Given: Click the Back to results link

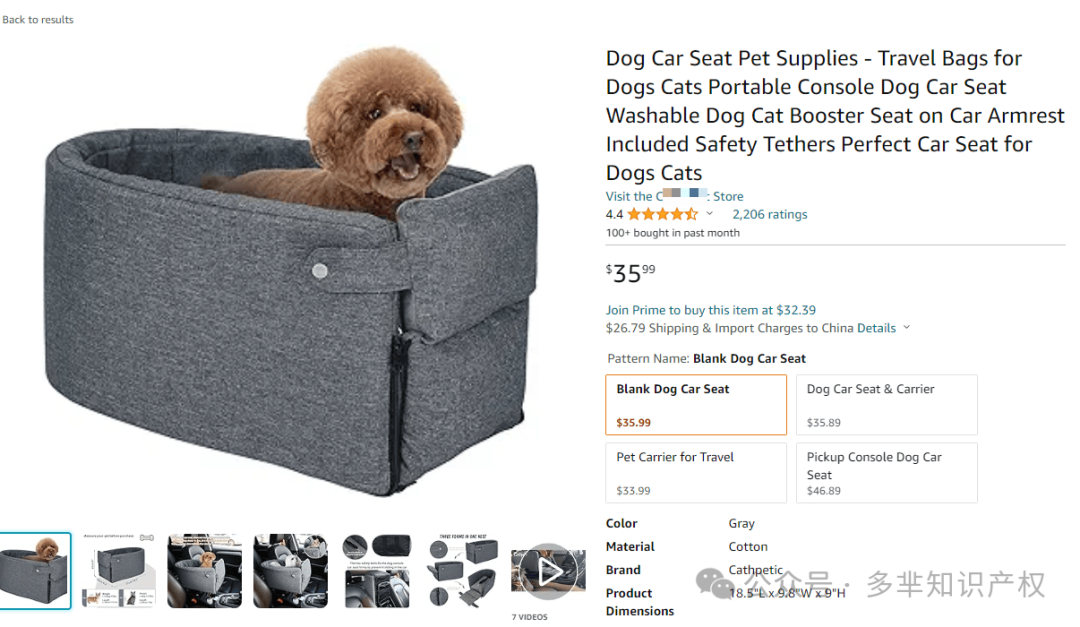Looking at the screenshot, I should (38, 19).
